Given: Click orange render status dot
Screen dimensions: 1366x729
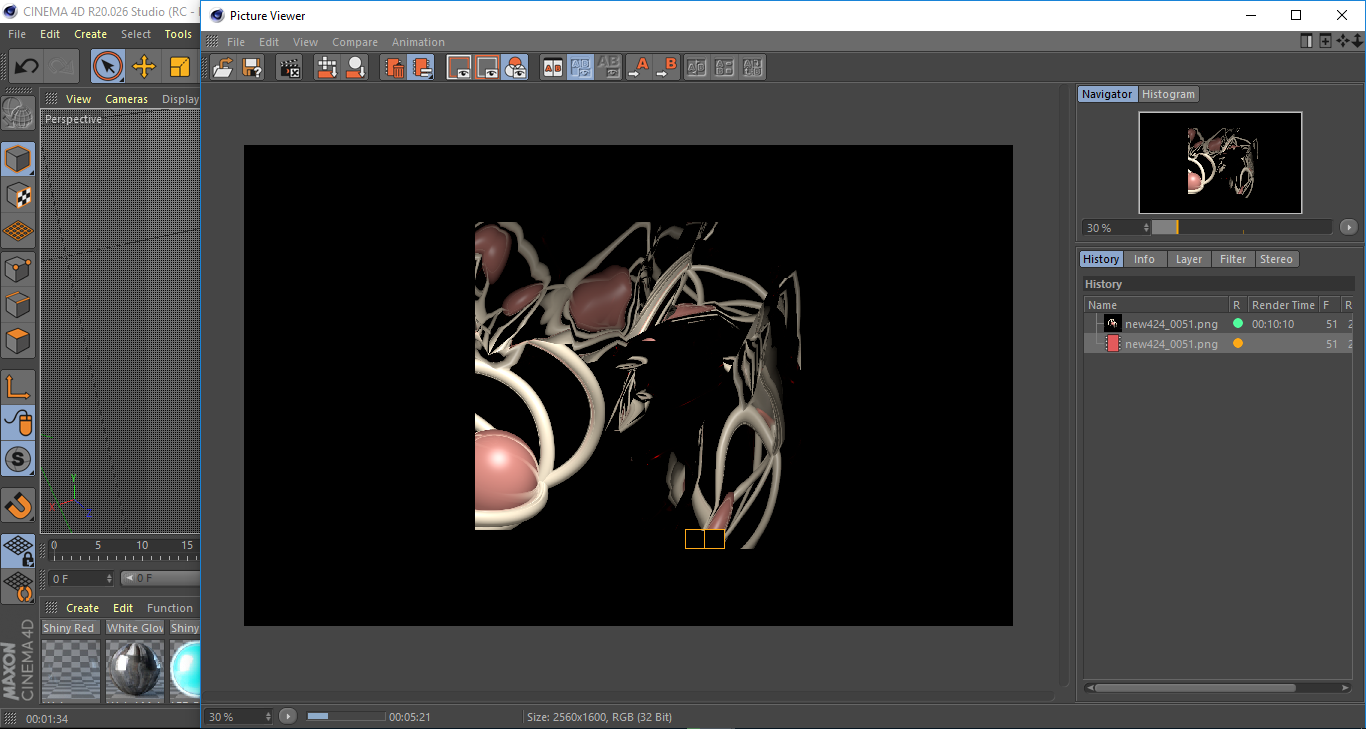Looking at the screenshot, I should tap(1238, 343).
